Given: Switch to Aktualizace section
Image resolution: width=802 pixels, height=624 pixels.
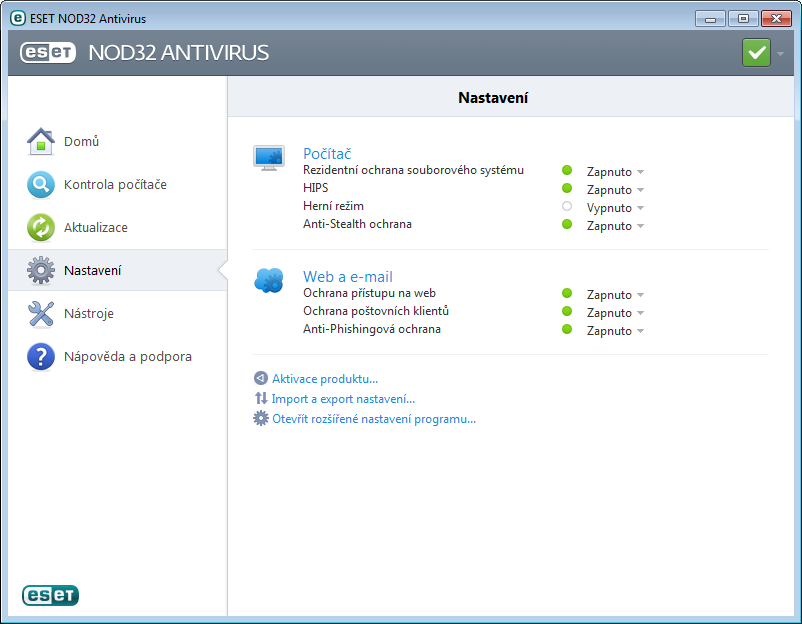Looking at the screenshot, I should point(118,227).
